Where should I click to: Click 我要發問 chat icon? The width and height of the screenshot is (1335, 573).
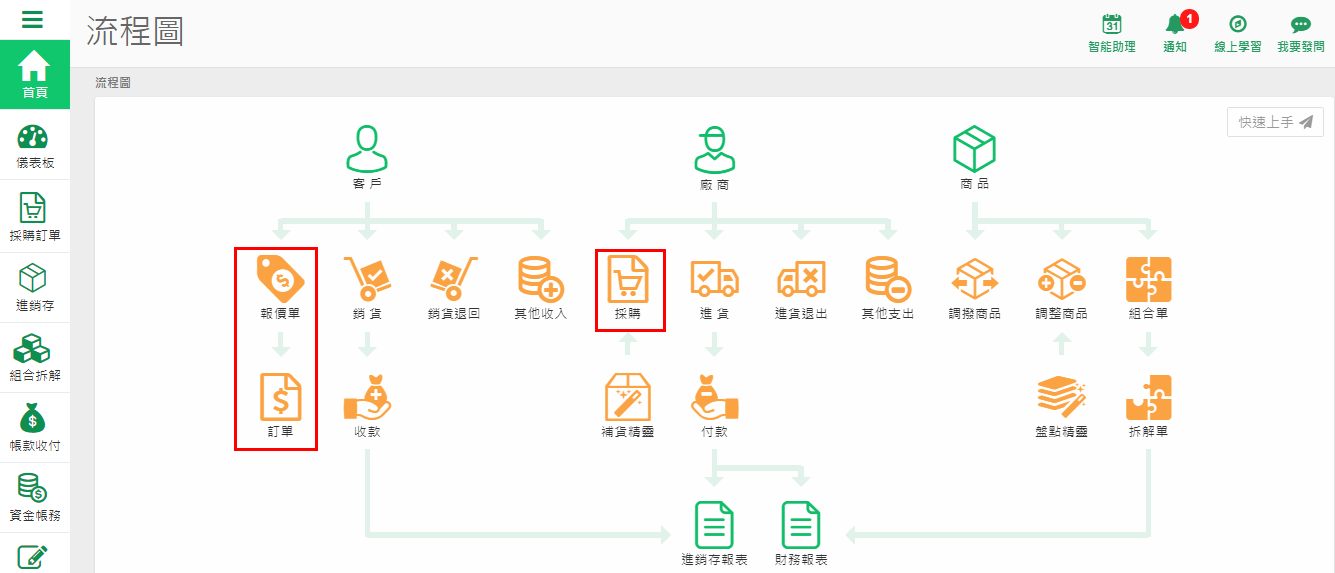tap(1300, 25)
